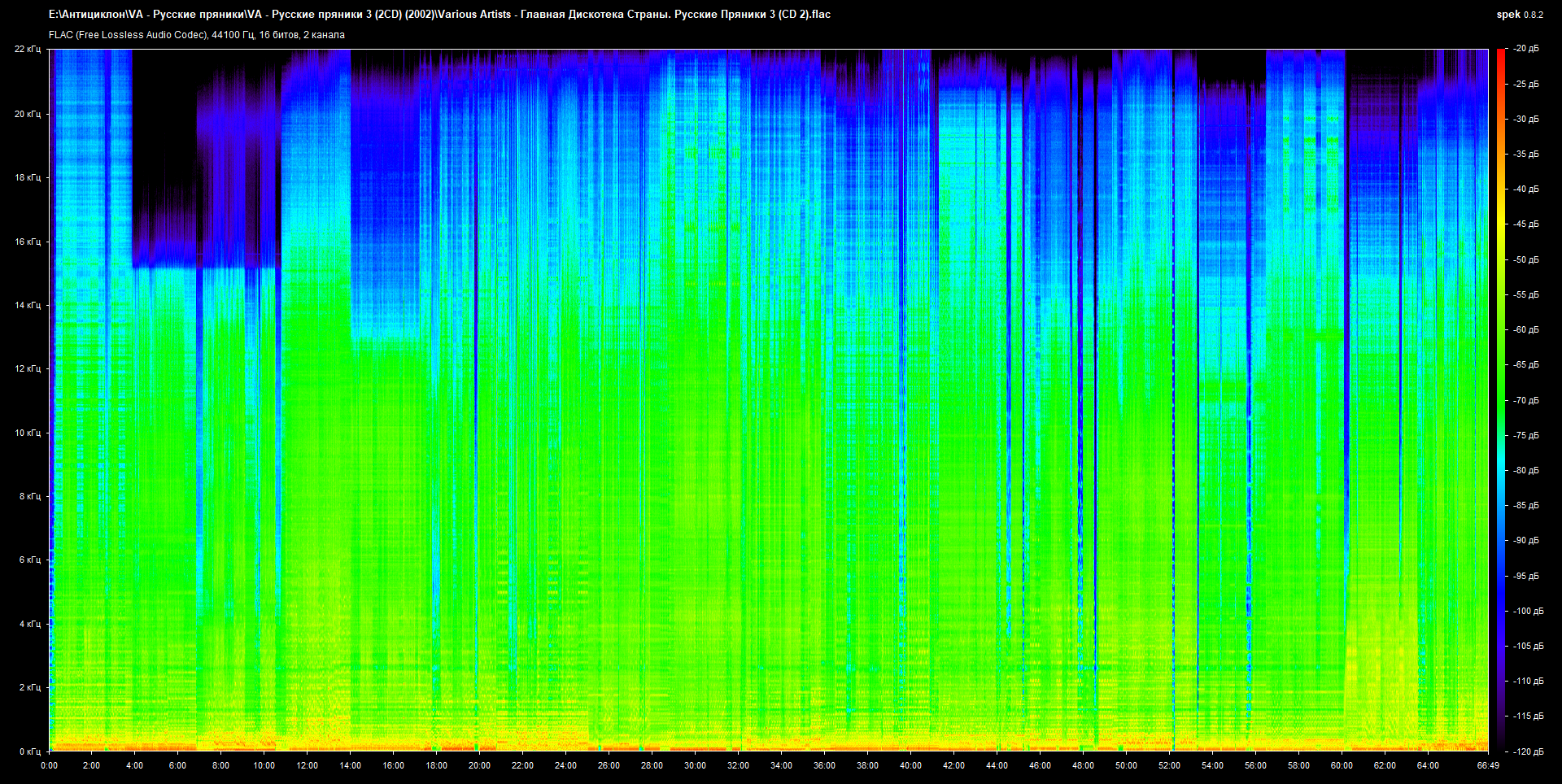The height and width of the screenshot is (784, 1562).
Task: Click the FLAC codec info line
Action: point(197,35)
